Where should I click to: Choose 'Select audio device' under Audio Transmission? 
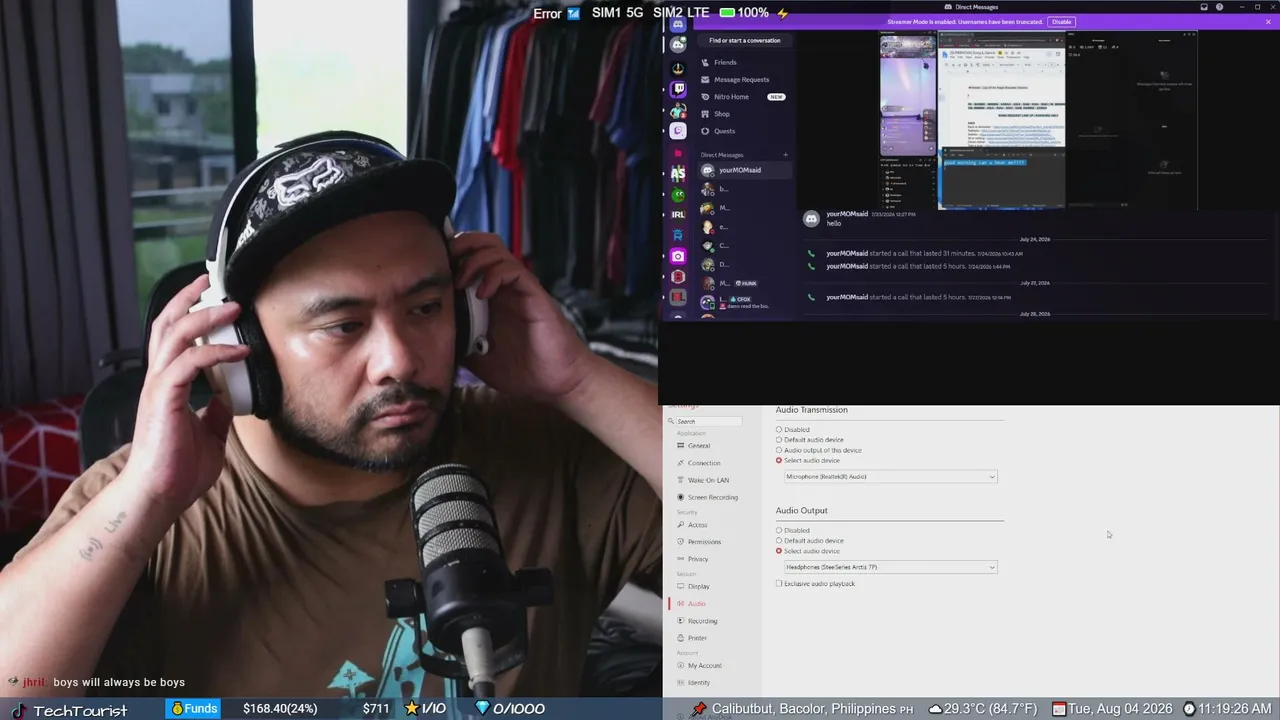click(x=779, y=460)
